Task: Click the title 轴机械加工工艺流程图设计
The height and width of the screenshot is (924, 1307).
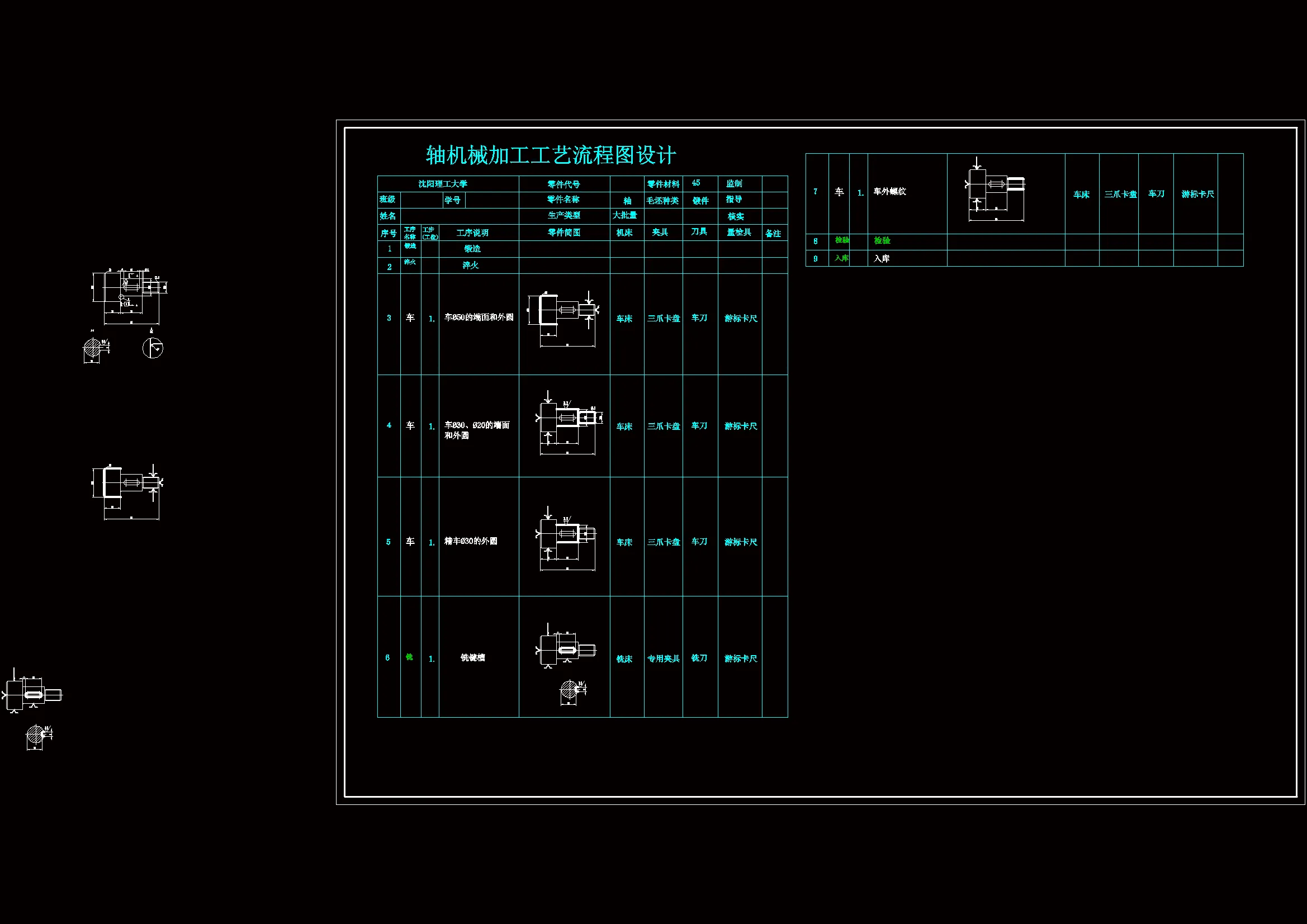Action: pyautogui.click(x=551, y=155)
